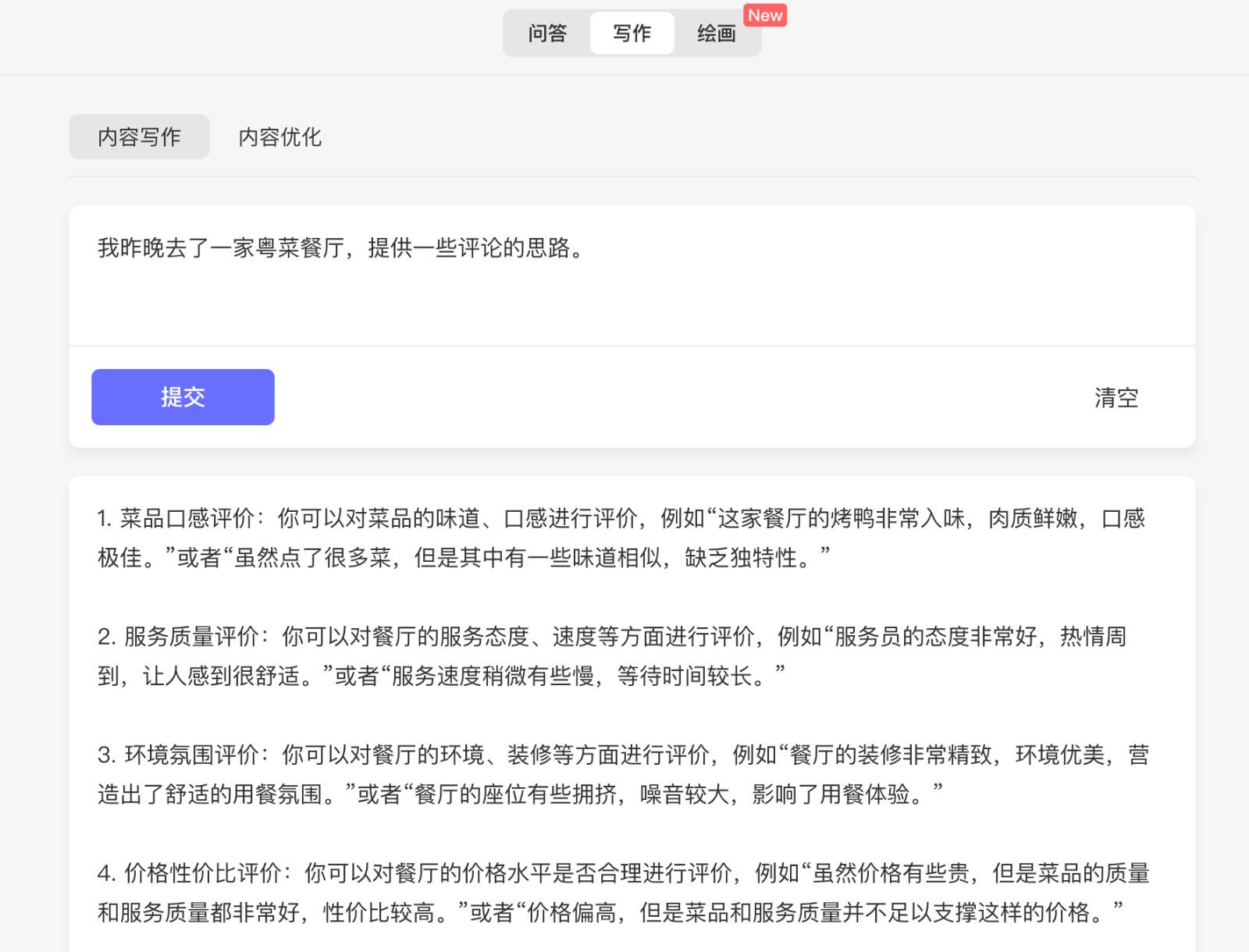
Task: Click the 菜品口感评价 heading in item 1
Action: point(187,518)
